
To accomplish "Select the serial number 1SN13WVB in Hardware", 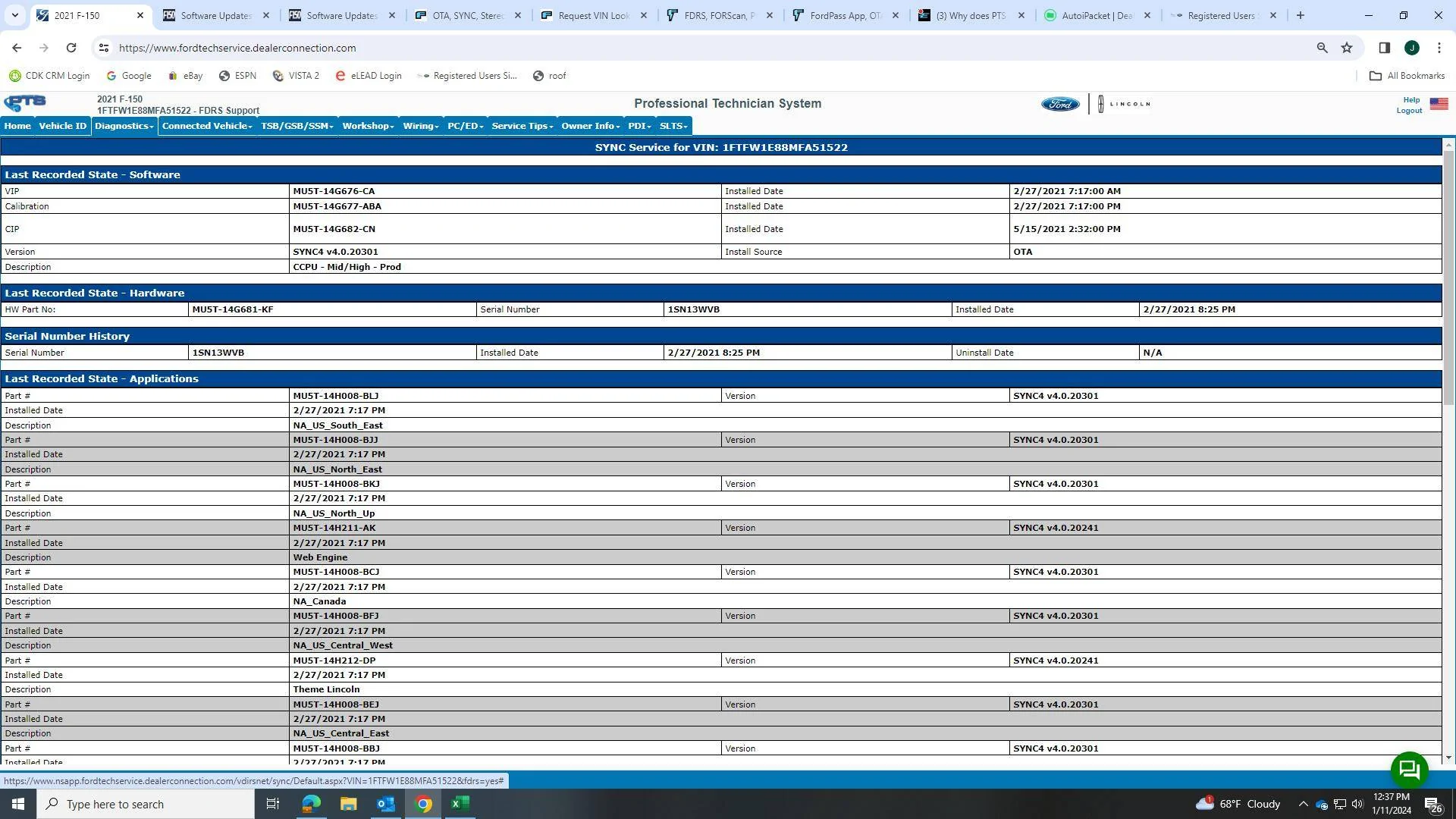I will click(x=693, y=309).
